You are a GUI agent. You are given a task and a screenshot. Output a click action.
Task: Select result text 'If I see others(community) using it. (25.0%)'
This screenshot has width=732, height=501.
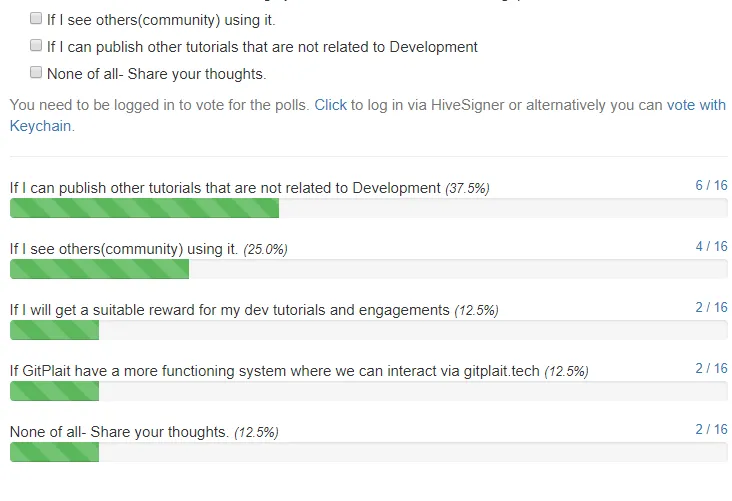click(x=148, y=249)
